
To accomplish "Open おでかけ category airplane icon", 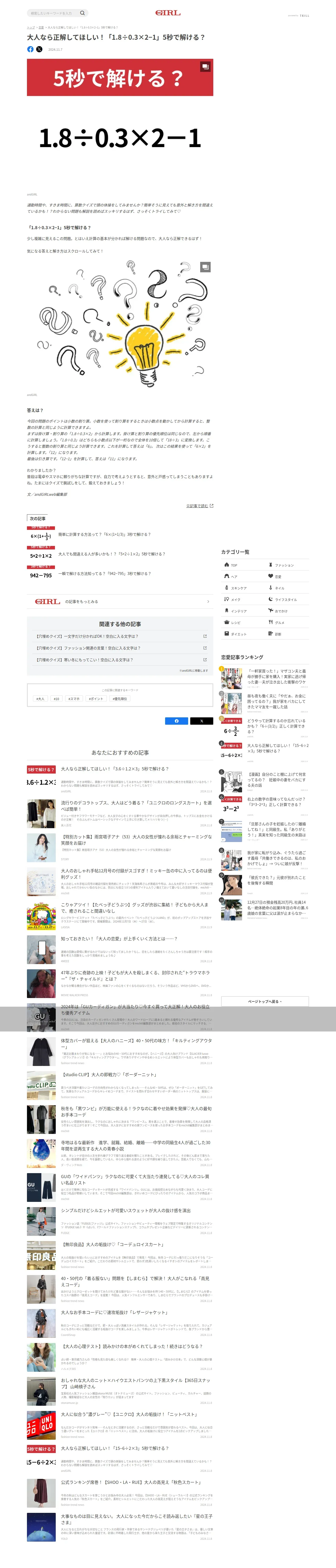I will [x=271, y=610].
